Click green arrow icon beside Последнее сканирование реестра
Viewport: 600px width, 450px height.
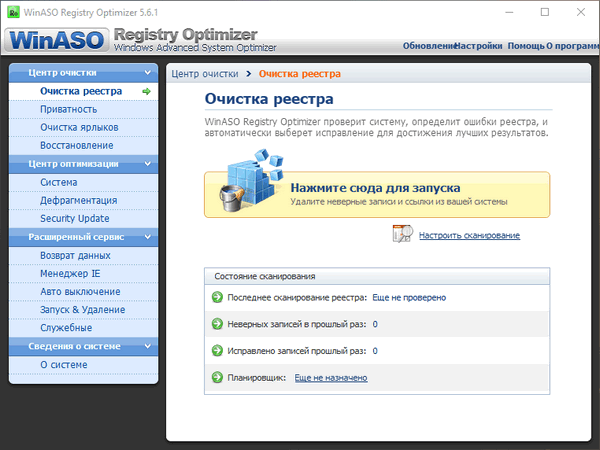pyautogui.click(x=217, y=297)
